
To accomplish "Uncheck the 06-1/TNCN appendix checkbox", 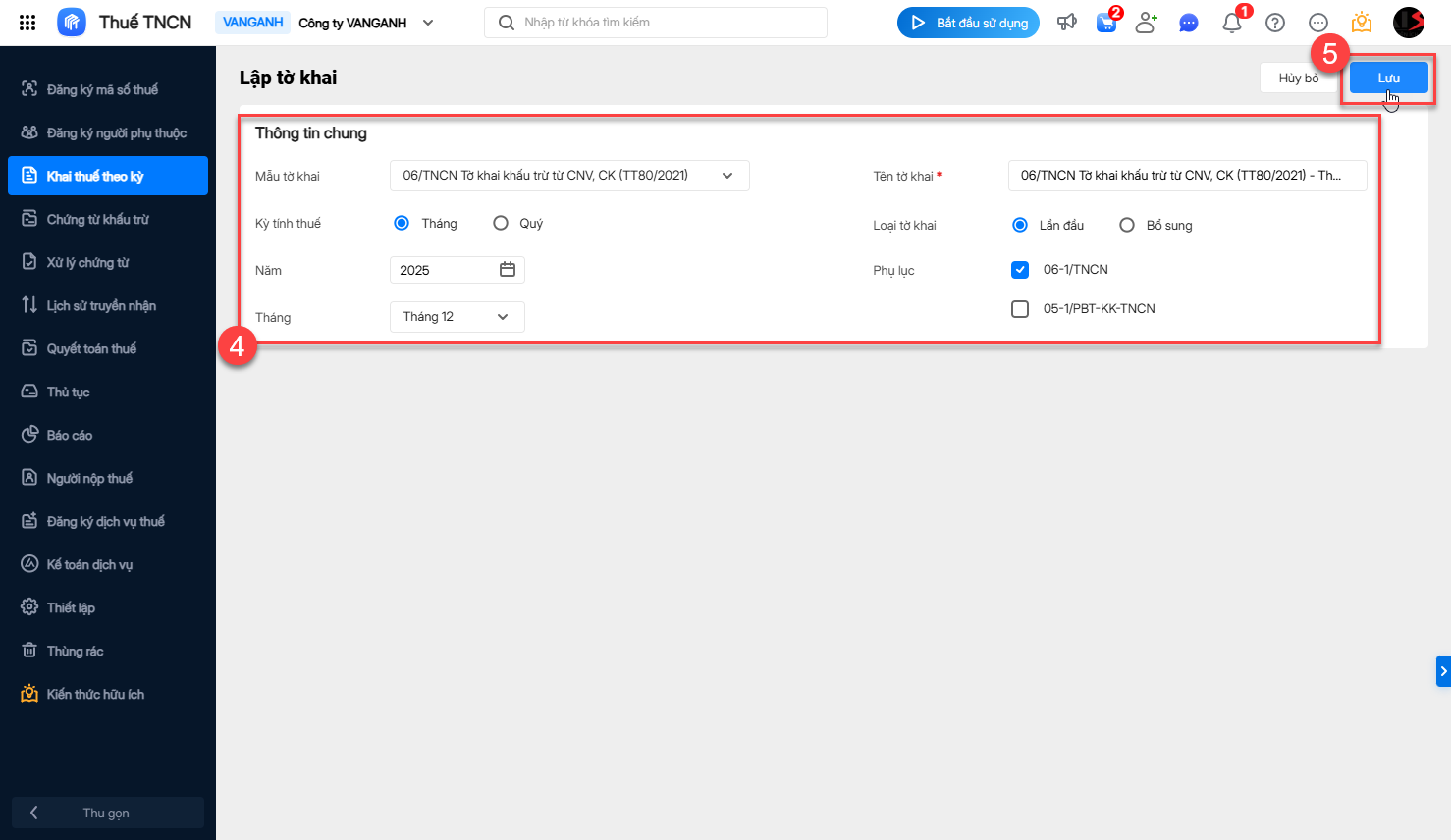I will click(1020, 270).
